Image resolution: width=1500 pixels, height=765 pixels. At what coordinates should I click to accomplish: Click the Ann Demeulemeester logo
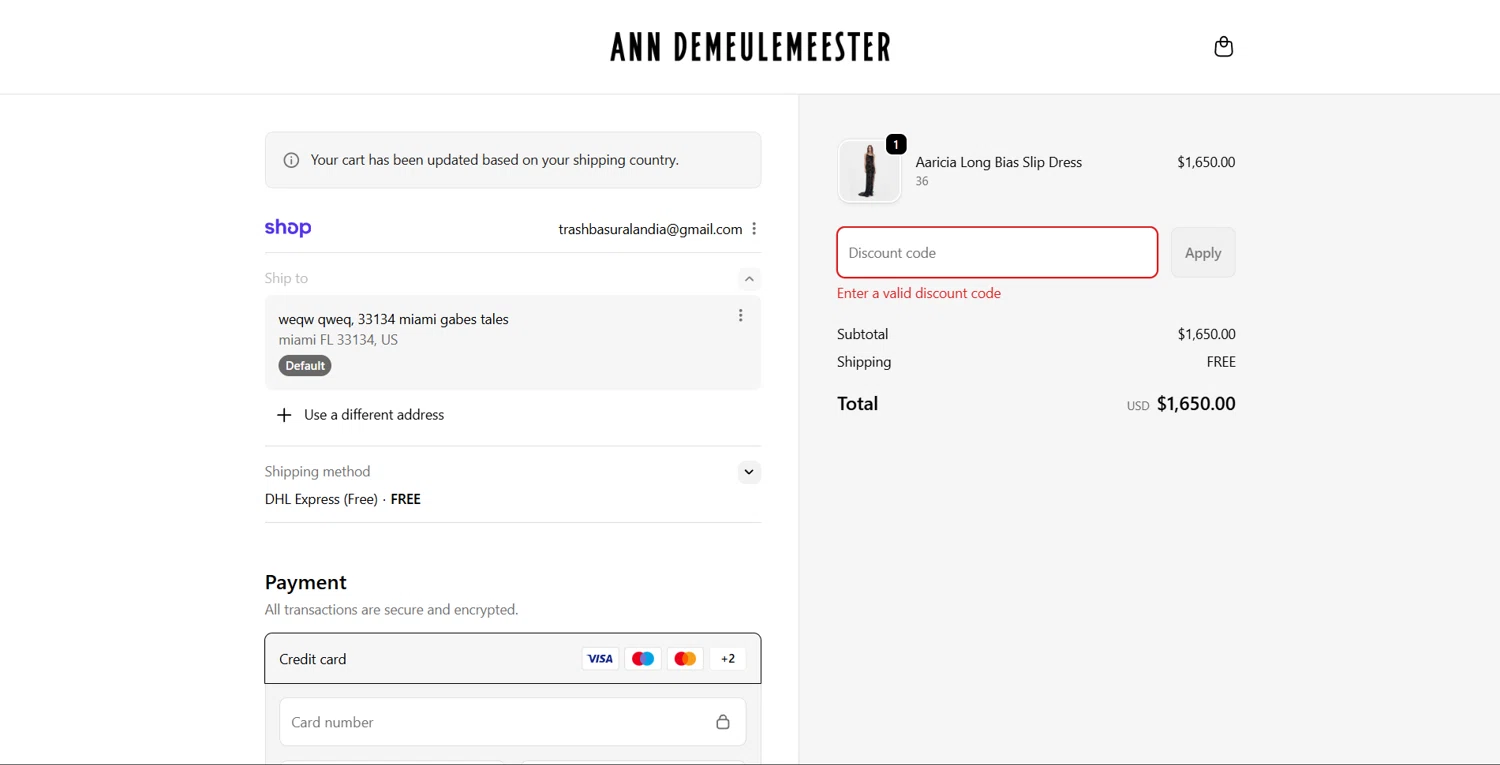[x=750, y=47]
